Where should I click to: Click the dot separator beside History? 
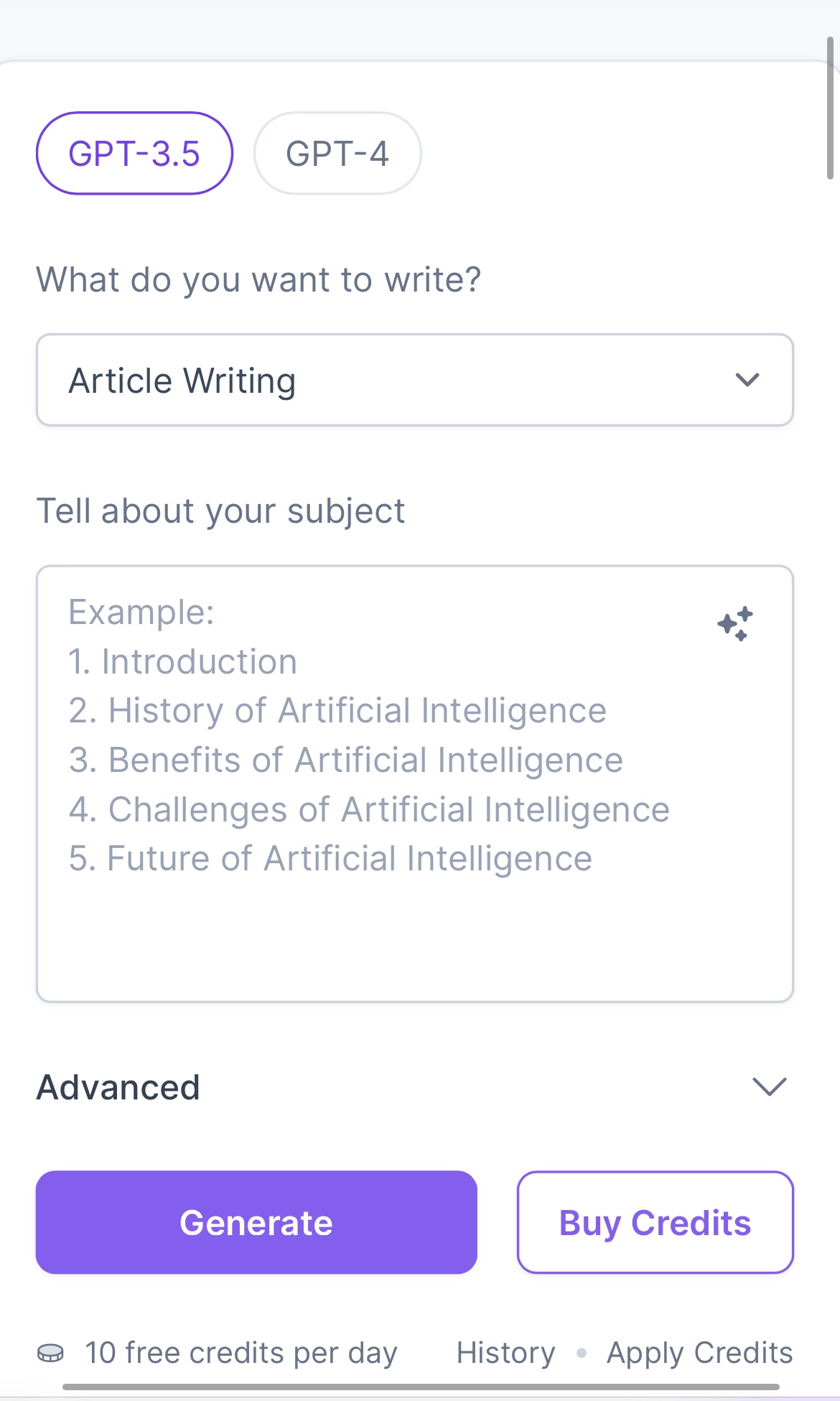point(582,1354)
